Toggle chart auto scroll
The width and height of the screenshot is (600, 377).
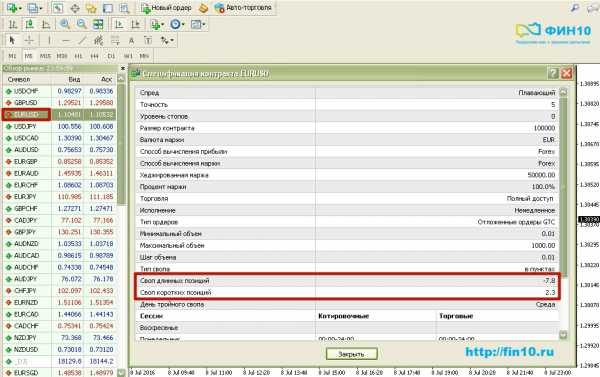click(x=119, y=24)
